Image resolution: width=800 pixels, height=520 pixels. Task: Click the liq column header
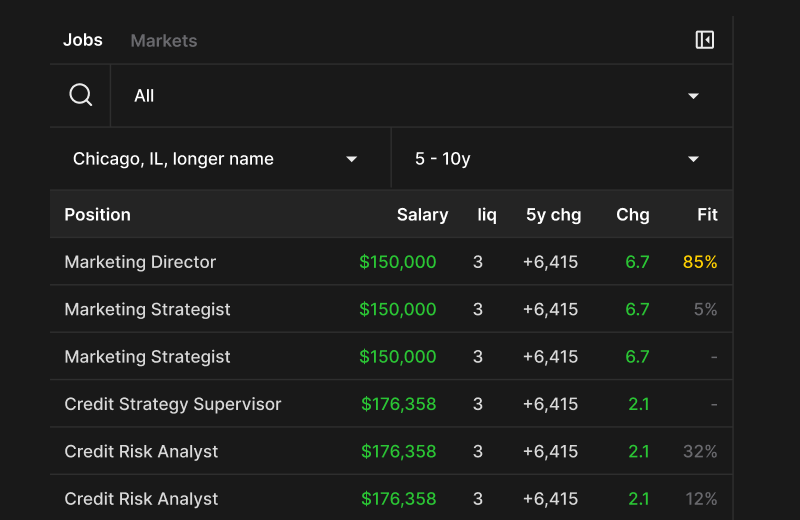coord(487,214)
